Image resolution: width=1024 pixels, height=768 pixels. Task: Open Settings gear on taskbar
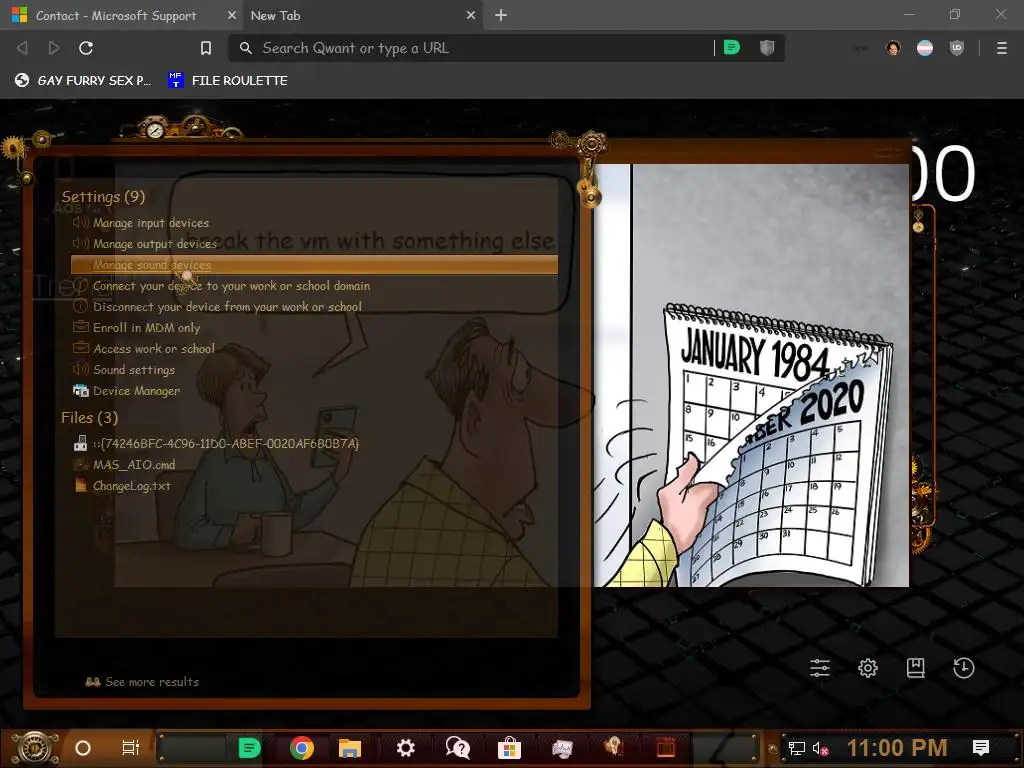(x=406, y=748)
